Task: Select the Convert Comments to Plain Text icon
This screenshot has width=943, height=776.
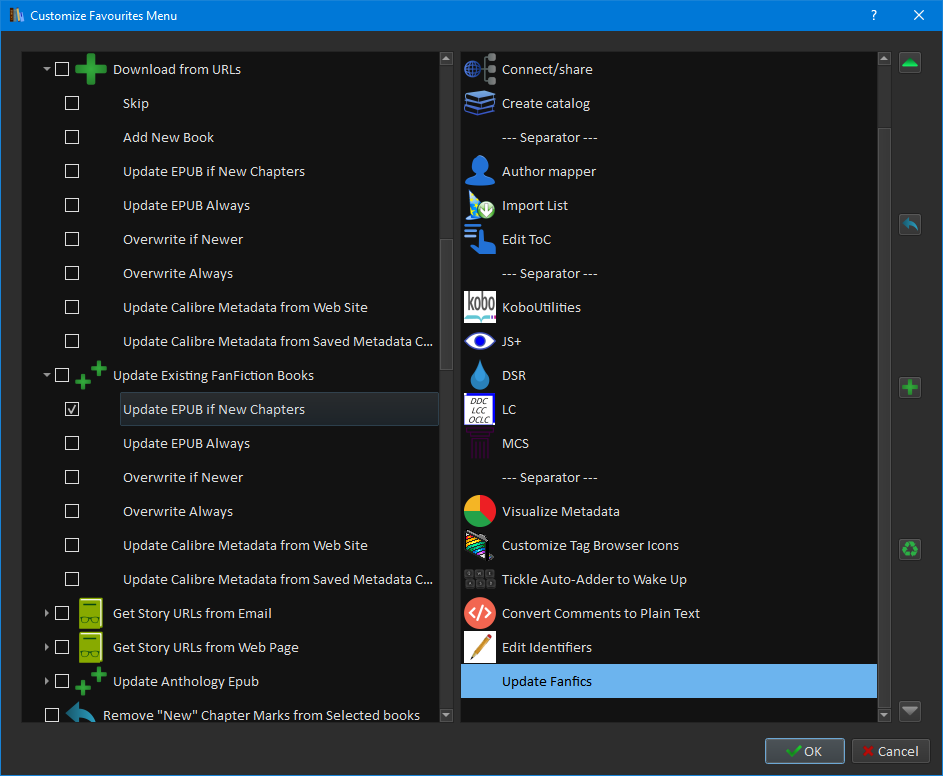Action: point(480,614)
